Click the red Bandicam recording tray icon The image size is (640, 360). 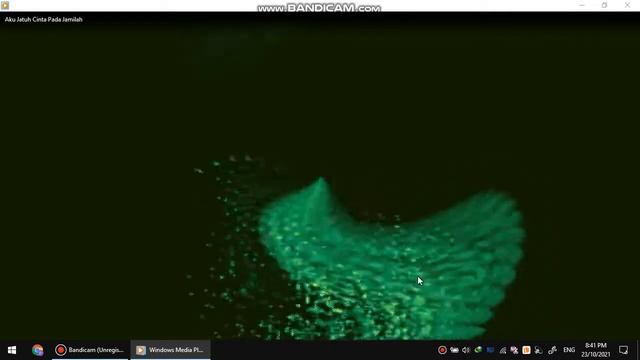(x=442, y=350)
